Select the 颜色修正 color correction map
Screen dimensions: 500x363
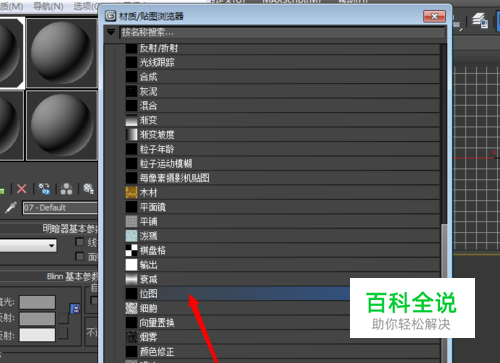(282, 352)
